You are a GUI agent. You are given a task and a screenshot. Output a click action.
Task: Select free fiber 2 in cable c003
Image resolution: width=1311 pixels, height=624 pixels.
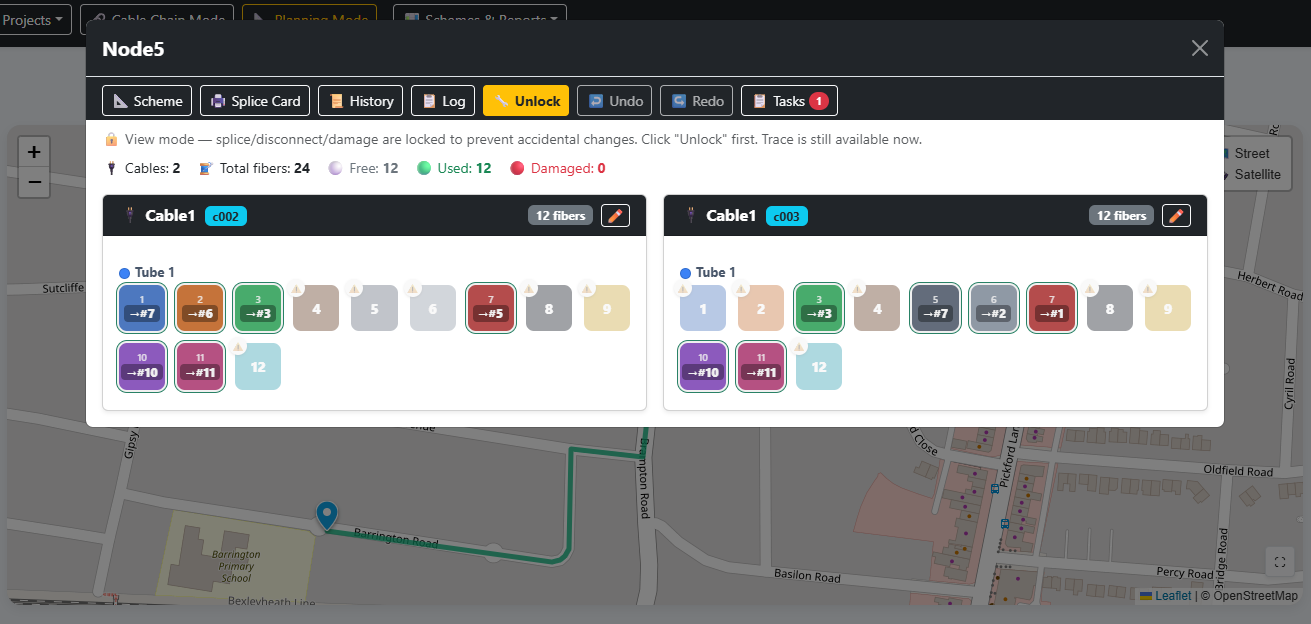tap(761, 308)
